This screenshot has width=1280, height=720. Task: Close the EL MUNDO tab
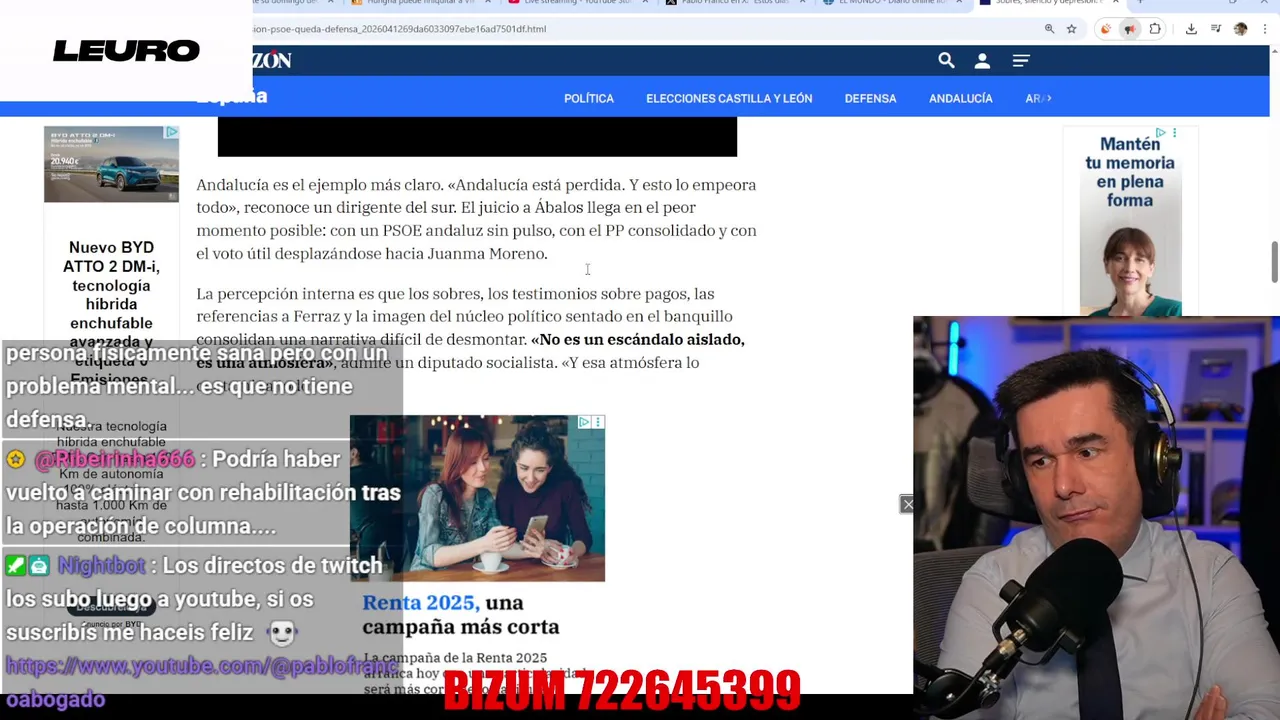tap(959, 3)
